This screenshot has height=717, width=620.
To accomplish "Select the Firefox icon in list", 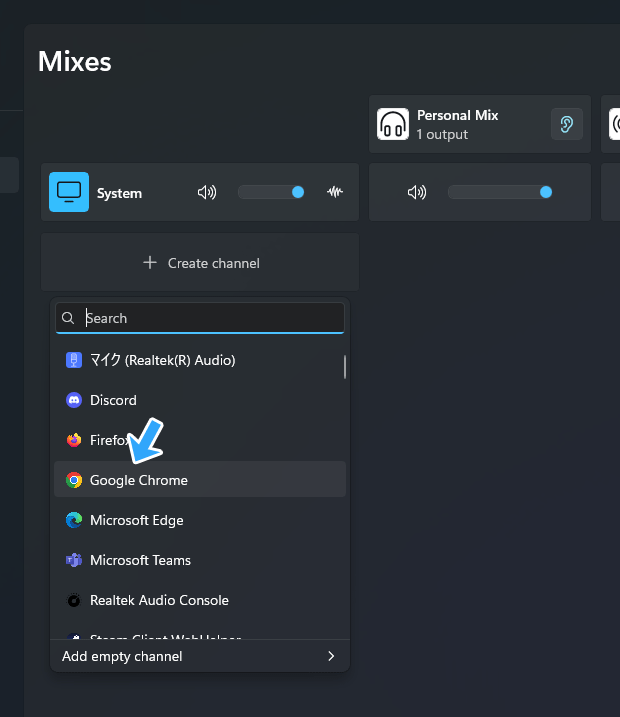I will (74, 440).
